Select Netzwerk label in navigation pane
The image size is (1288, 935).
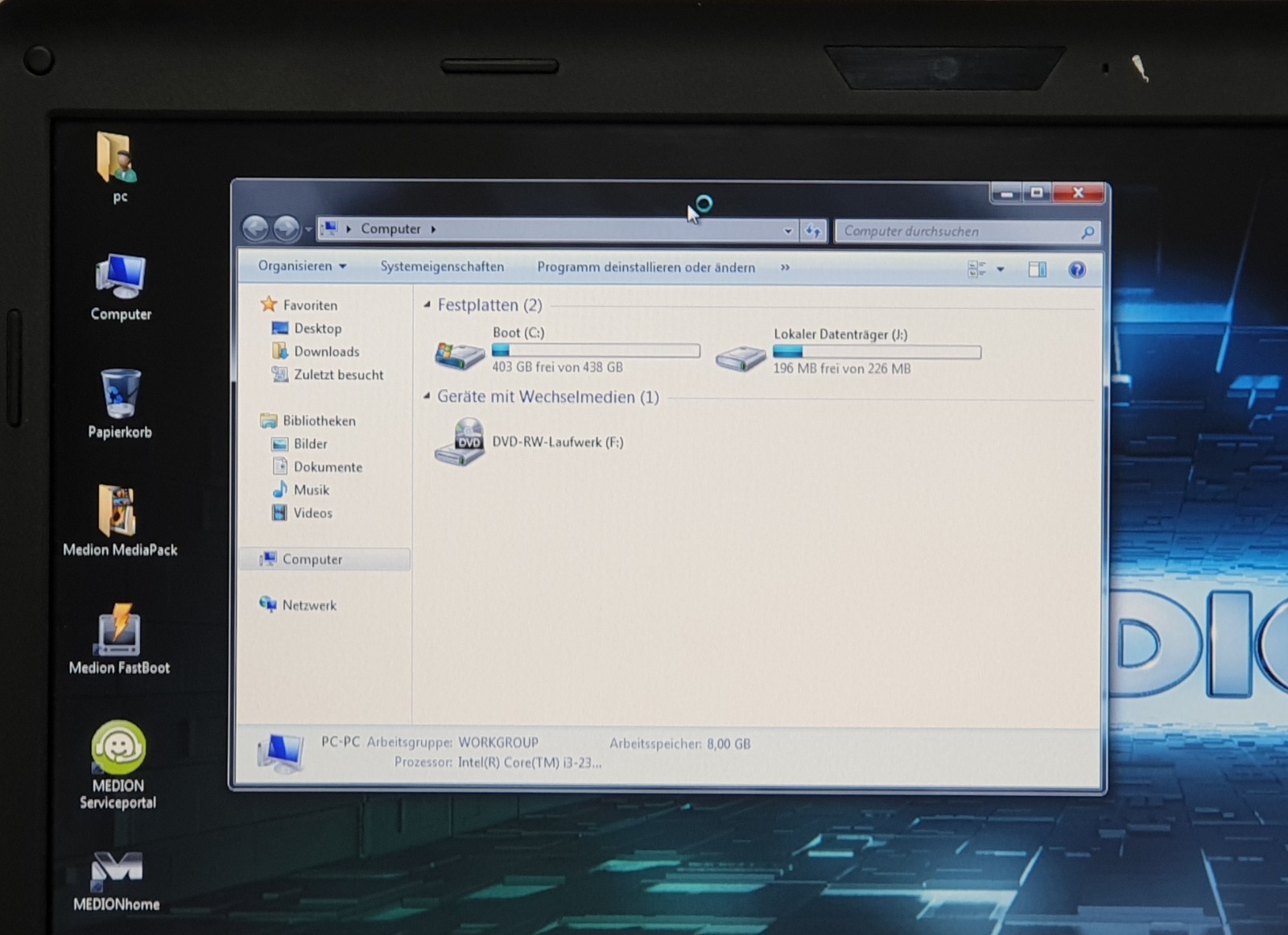tap(309, 605)
